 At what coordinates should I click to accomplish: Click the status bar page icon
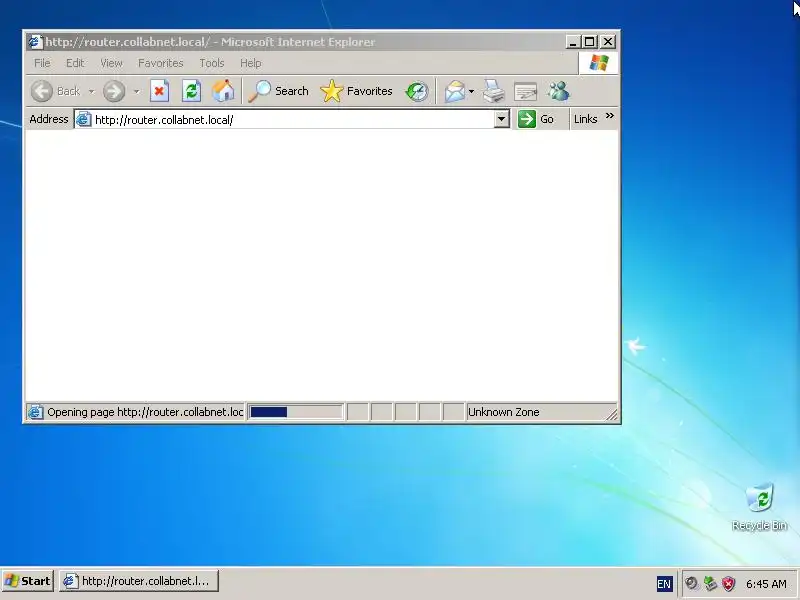point(35,412)
